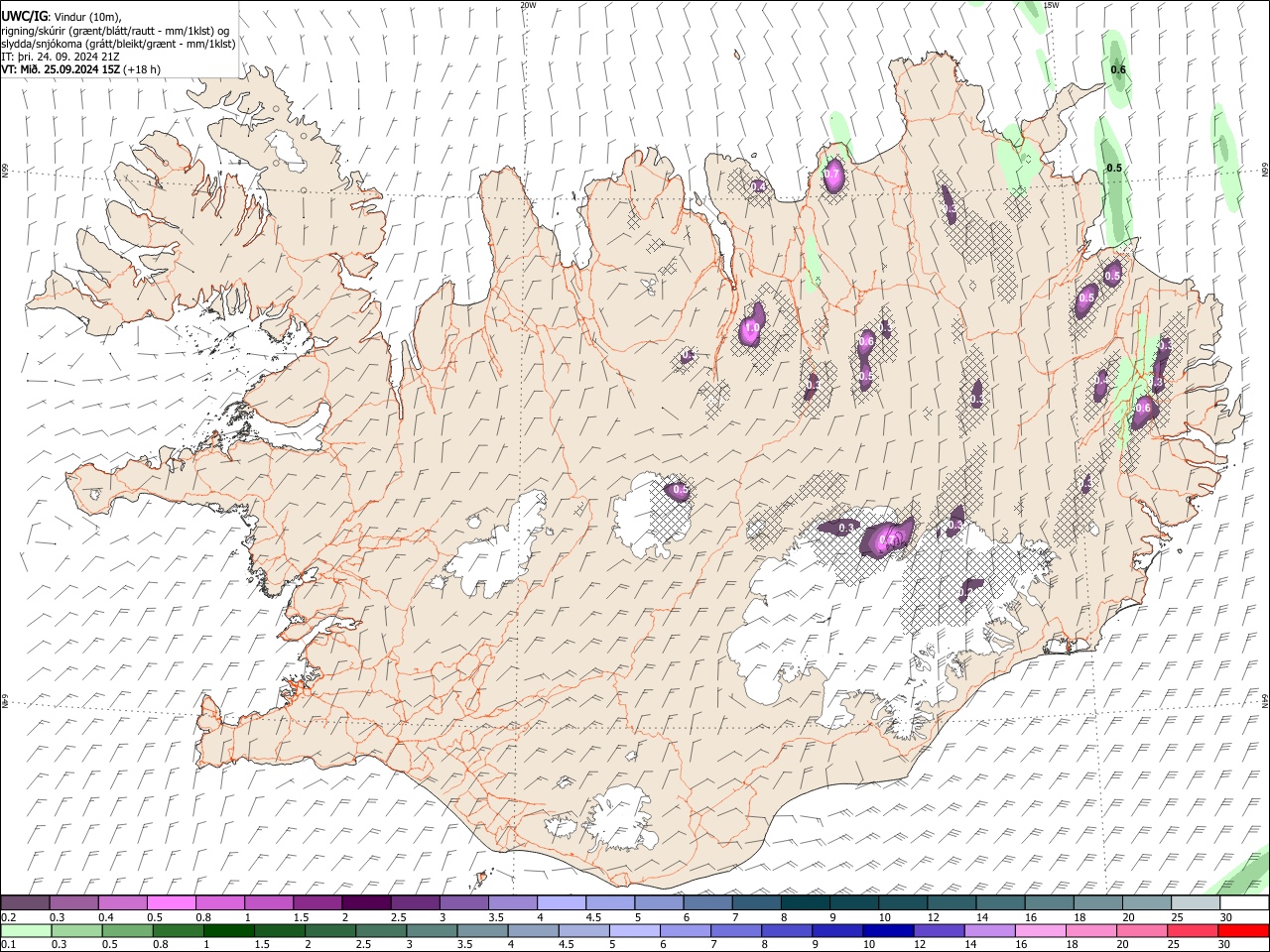This screenshot has width=1270, height=952.
Task: Click the '0.7' precipitation value on north coast
Action: point(832,176)
